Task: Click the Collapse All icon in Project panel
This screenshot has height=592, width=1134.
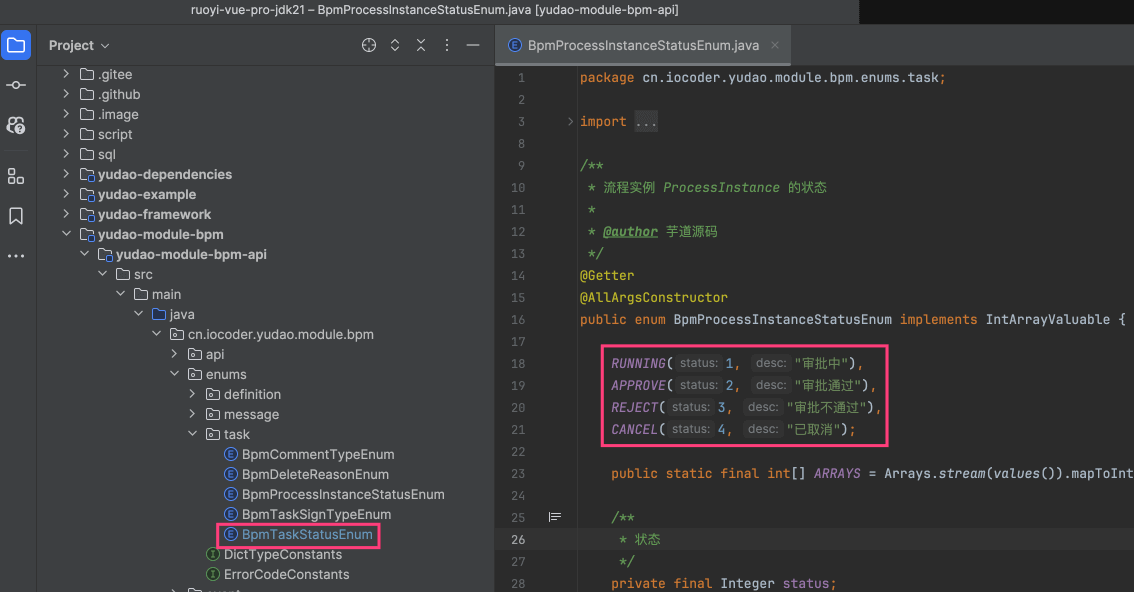Action: (x=421, y=45)
